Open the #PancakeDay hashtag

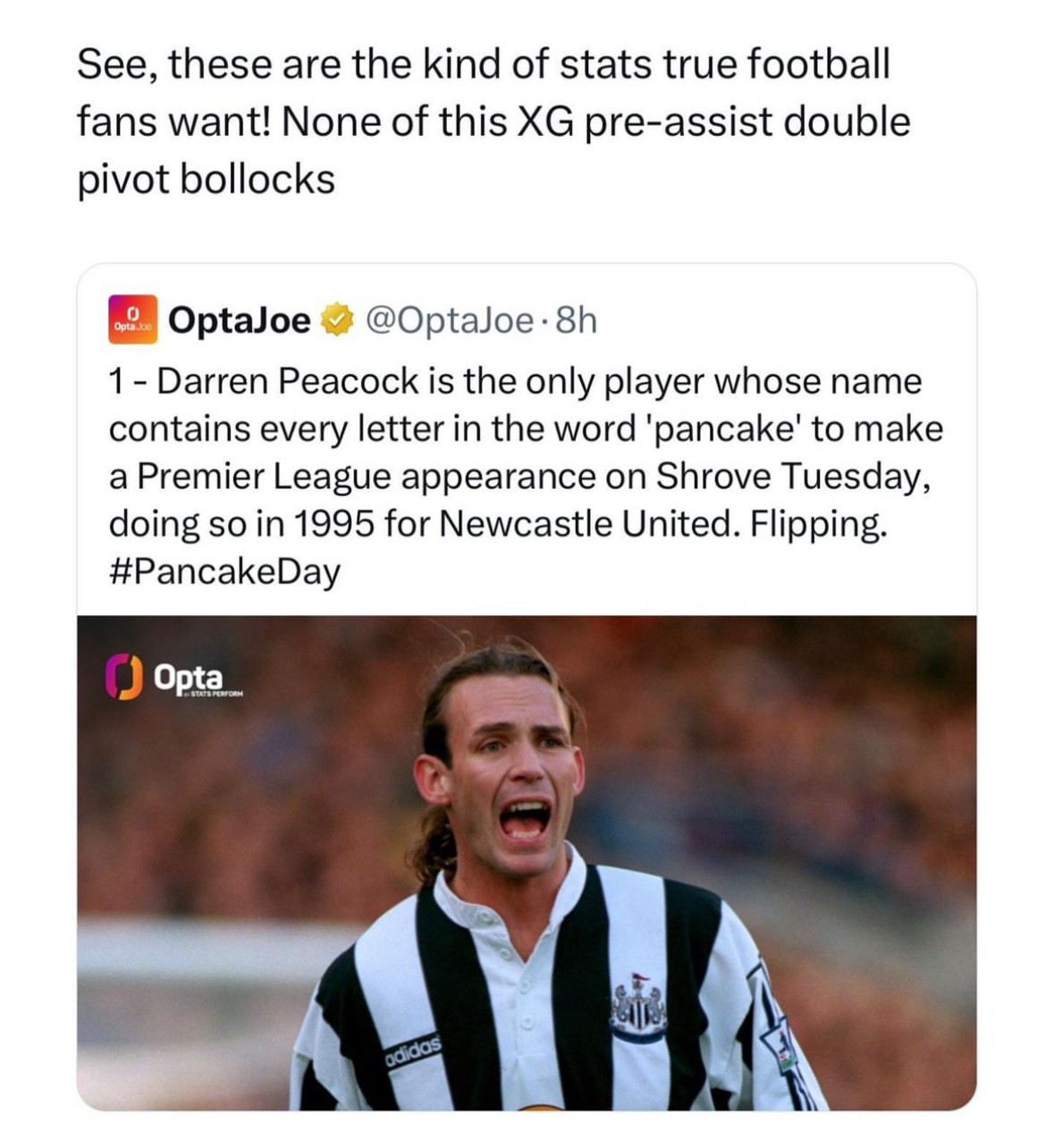[x=224, y=570]
